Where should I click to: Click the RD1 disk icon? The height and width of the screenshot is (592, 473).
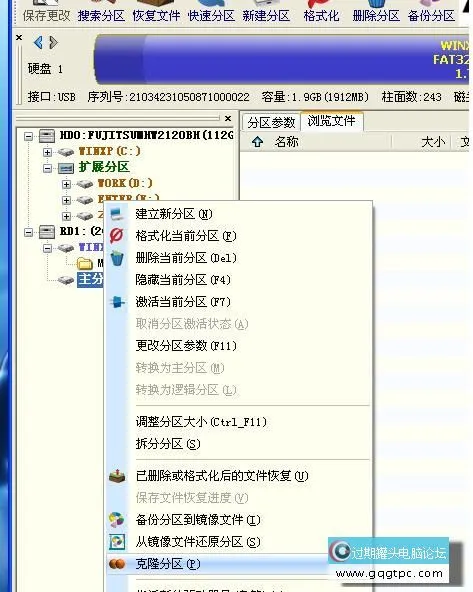(x=47, y=232)
